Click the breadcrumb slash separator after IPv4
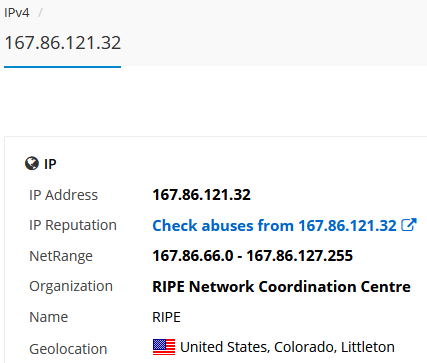427x363 pixels. click(40, 13)
